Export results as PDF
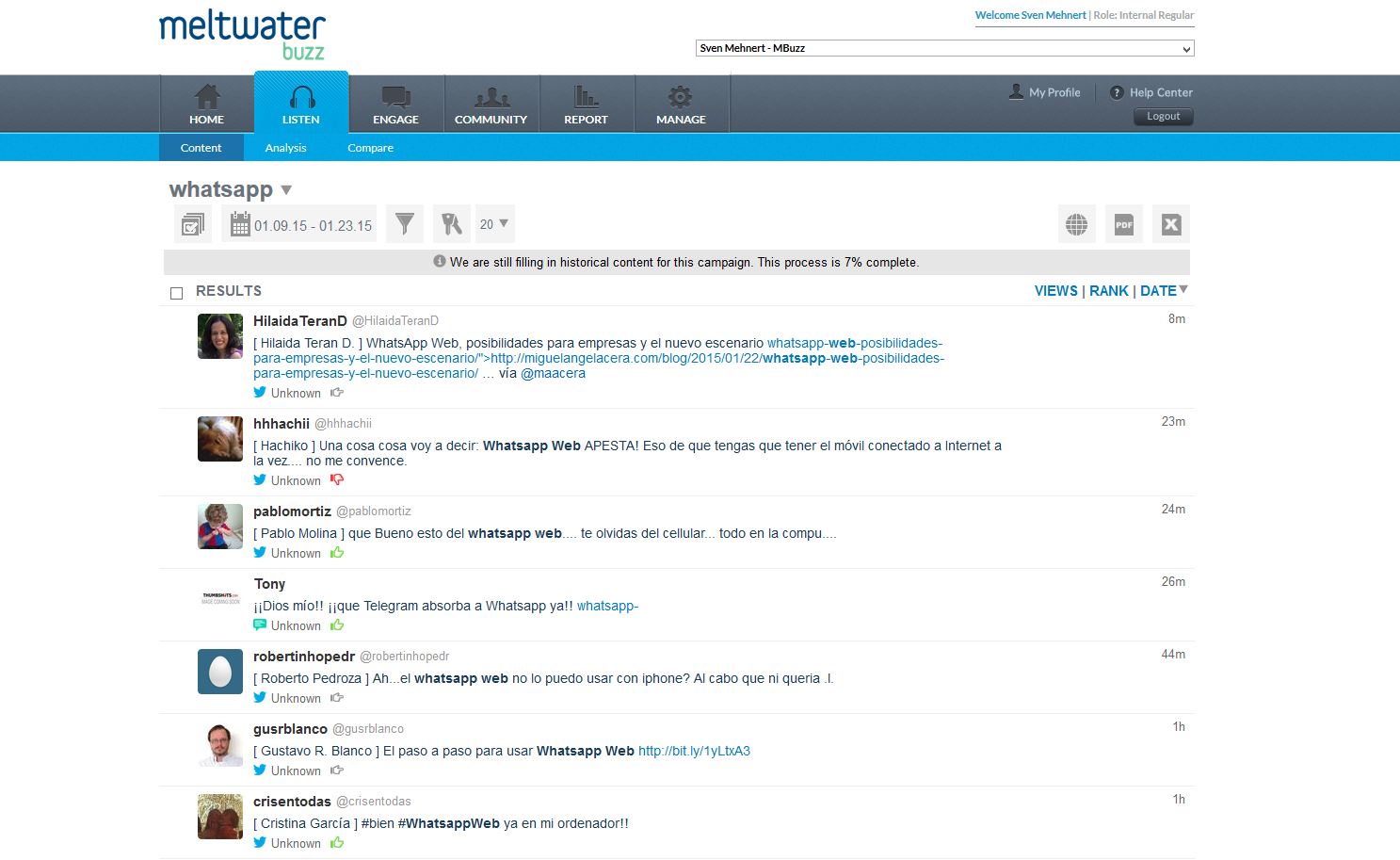This screenshot has width=1400, height=860. (1123, 224)
